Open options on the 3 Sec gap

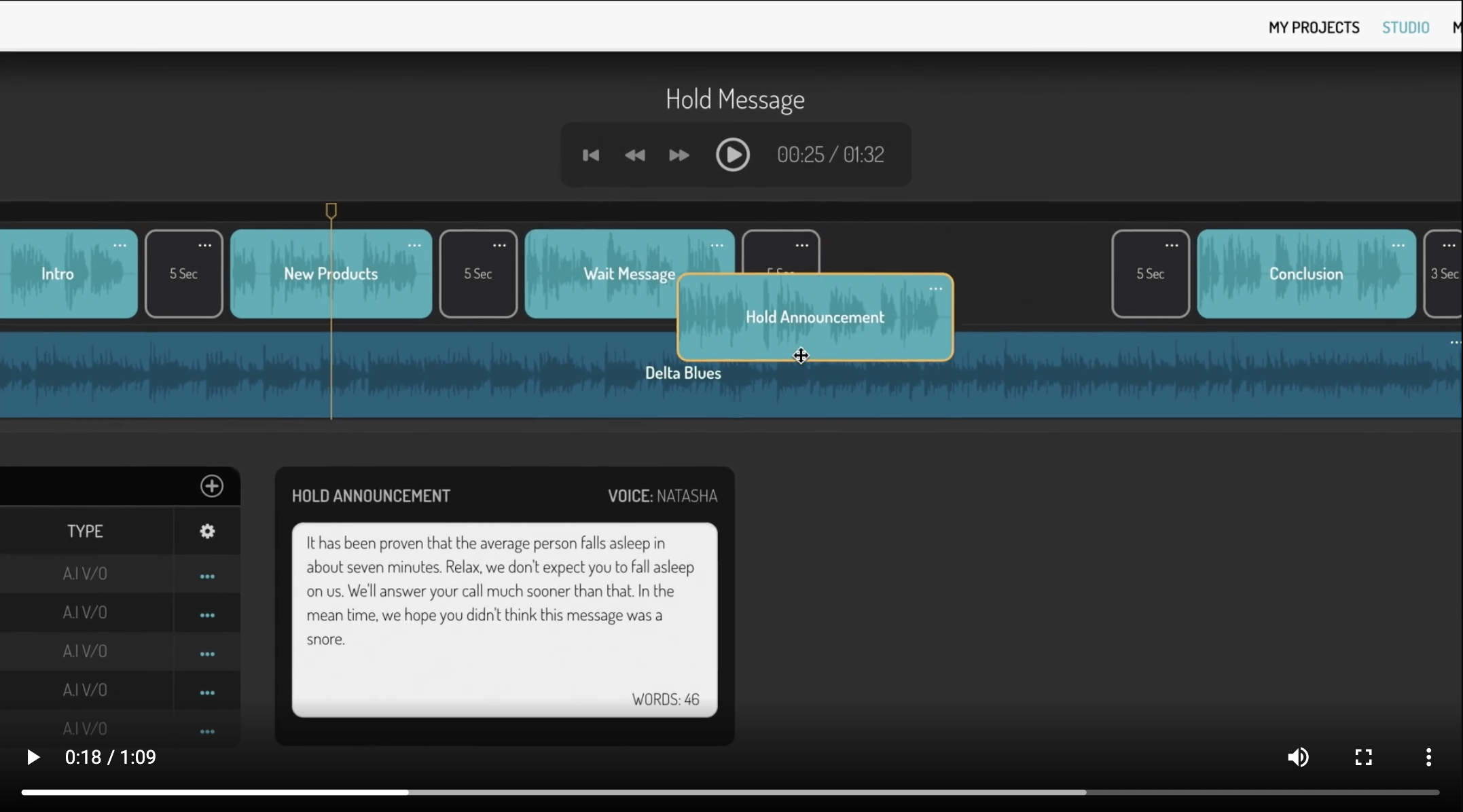pyautogui.click(x=1449, y=246)
